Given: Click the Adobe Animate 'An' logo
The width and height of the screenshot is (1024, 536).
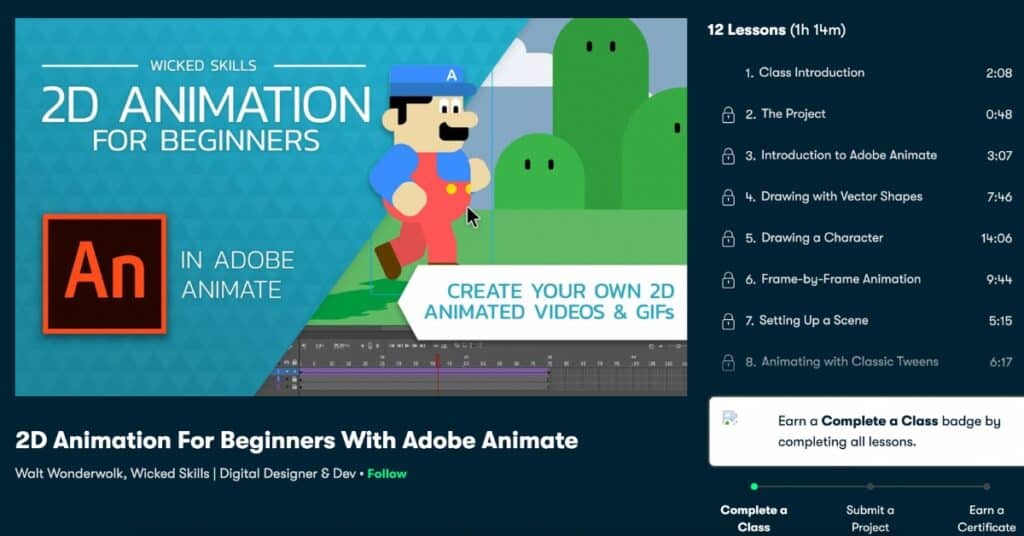Looking at the screenshot, I should (104, 273).
